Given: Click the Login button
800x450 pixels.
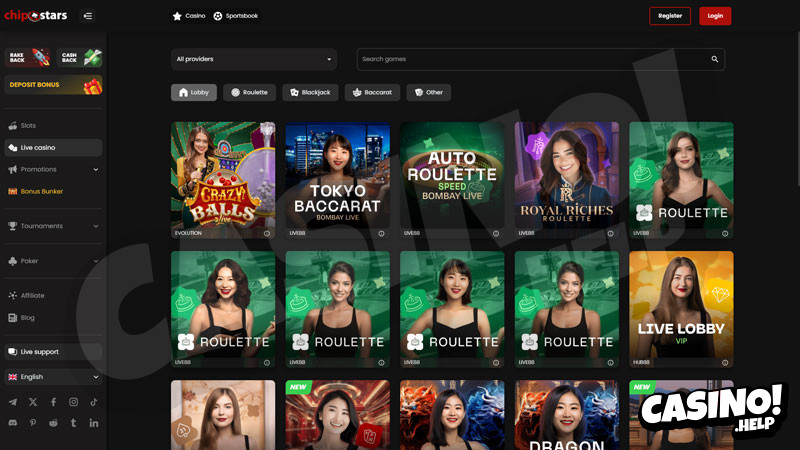Looking at the screenshot, I should click(715, 16).
